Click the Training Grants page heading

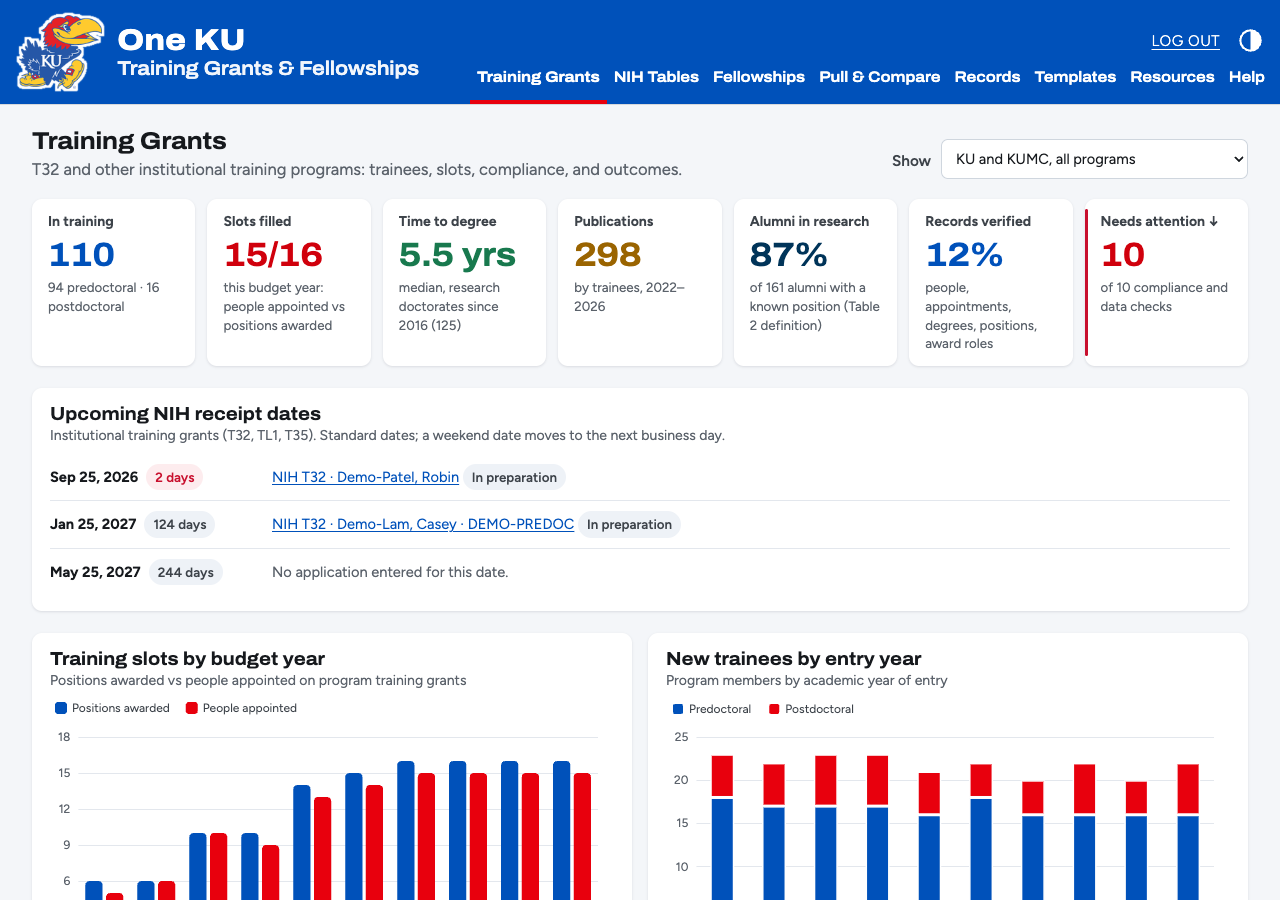(x=129, y=141)
